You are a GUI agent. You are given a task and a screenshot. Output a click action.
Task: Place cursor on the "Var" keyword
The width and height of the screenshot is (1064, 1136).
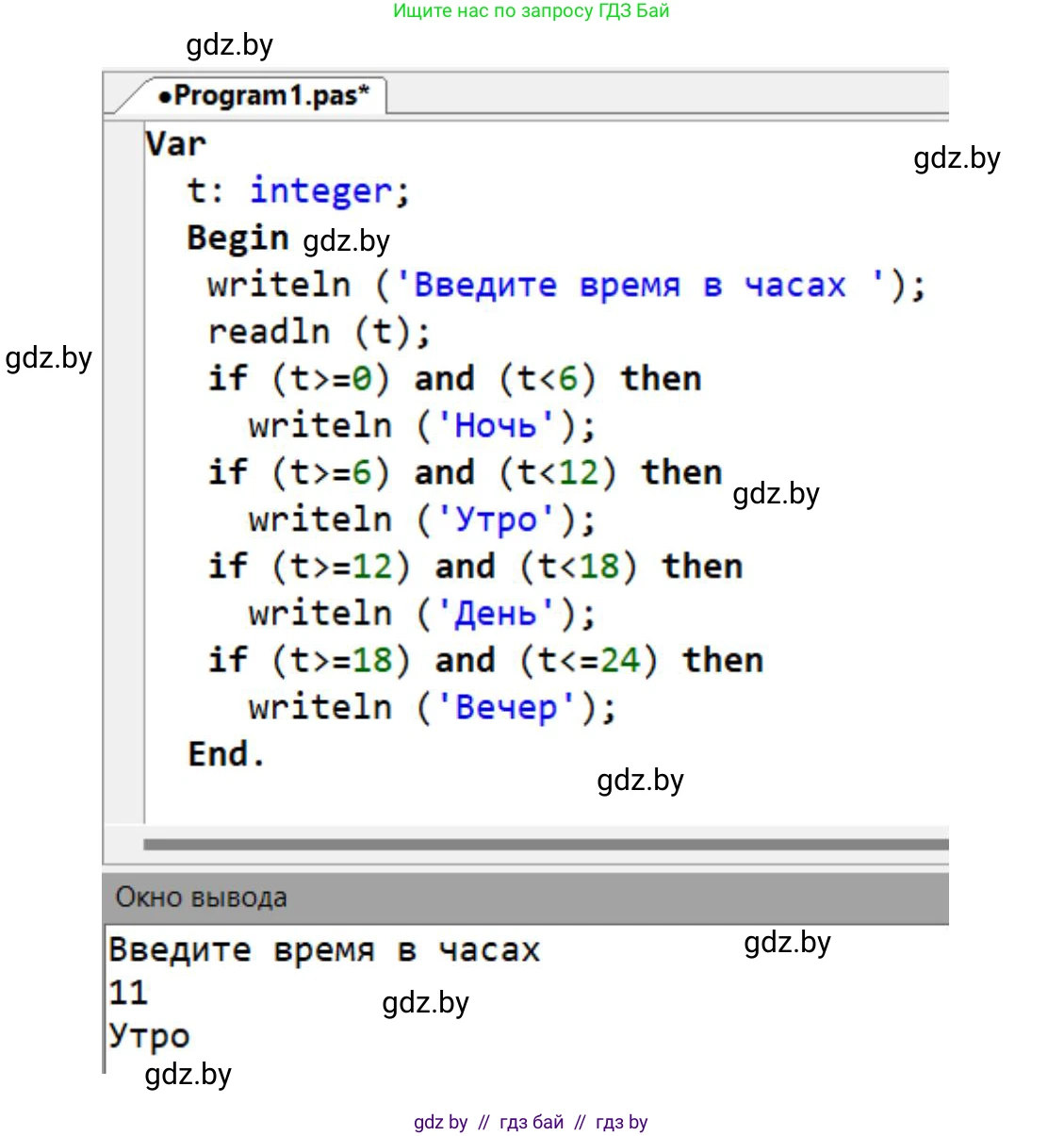[175, 144]
